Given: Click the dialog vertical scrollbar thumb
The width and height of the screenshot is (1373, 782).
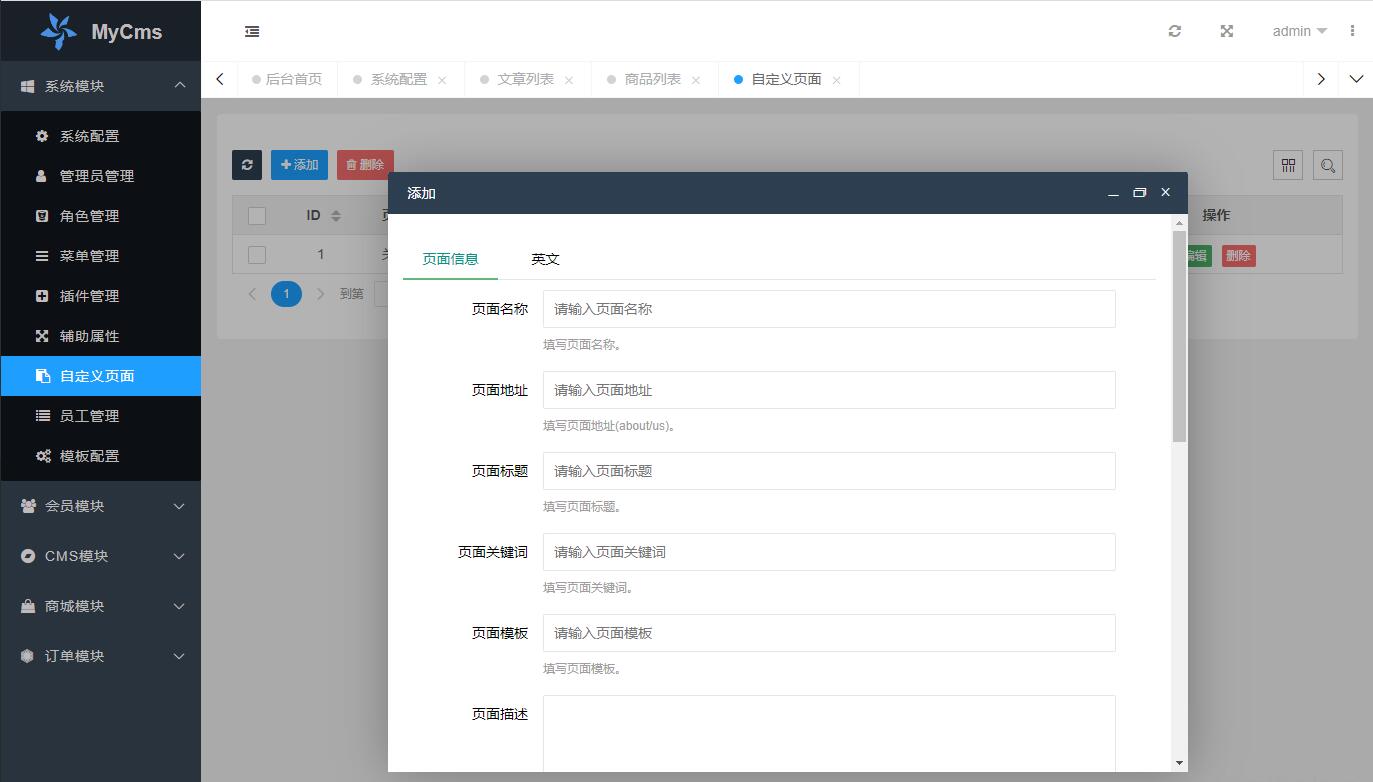Looking at the screenshot, I should (x=1180, y=336).
